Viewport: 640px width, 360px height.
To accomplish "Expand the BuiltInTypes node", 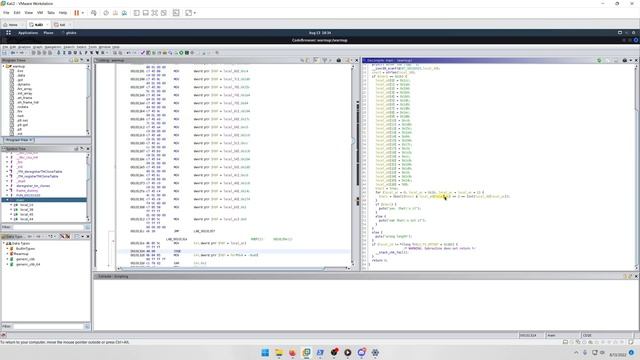I will 7,249.
